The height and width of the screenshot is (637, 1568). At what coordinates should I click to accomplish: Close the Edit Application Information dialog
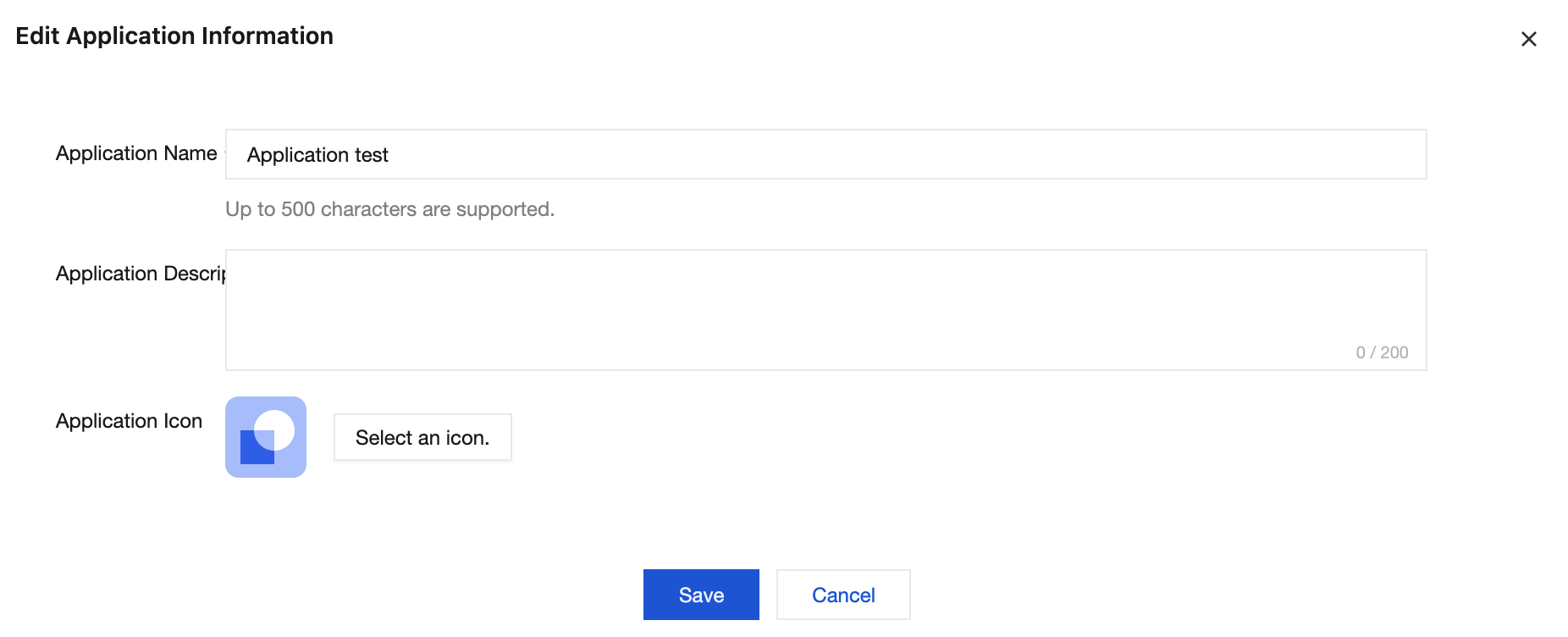[x=1528, y=39]
